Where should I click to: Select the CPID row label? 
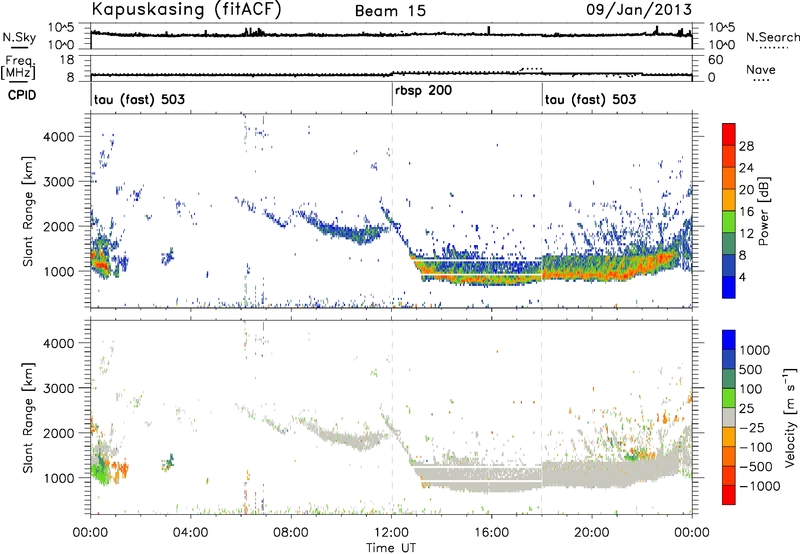tap(22, 95)
